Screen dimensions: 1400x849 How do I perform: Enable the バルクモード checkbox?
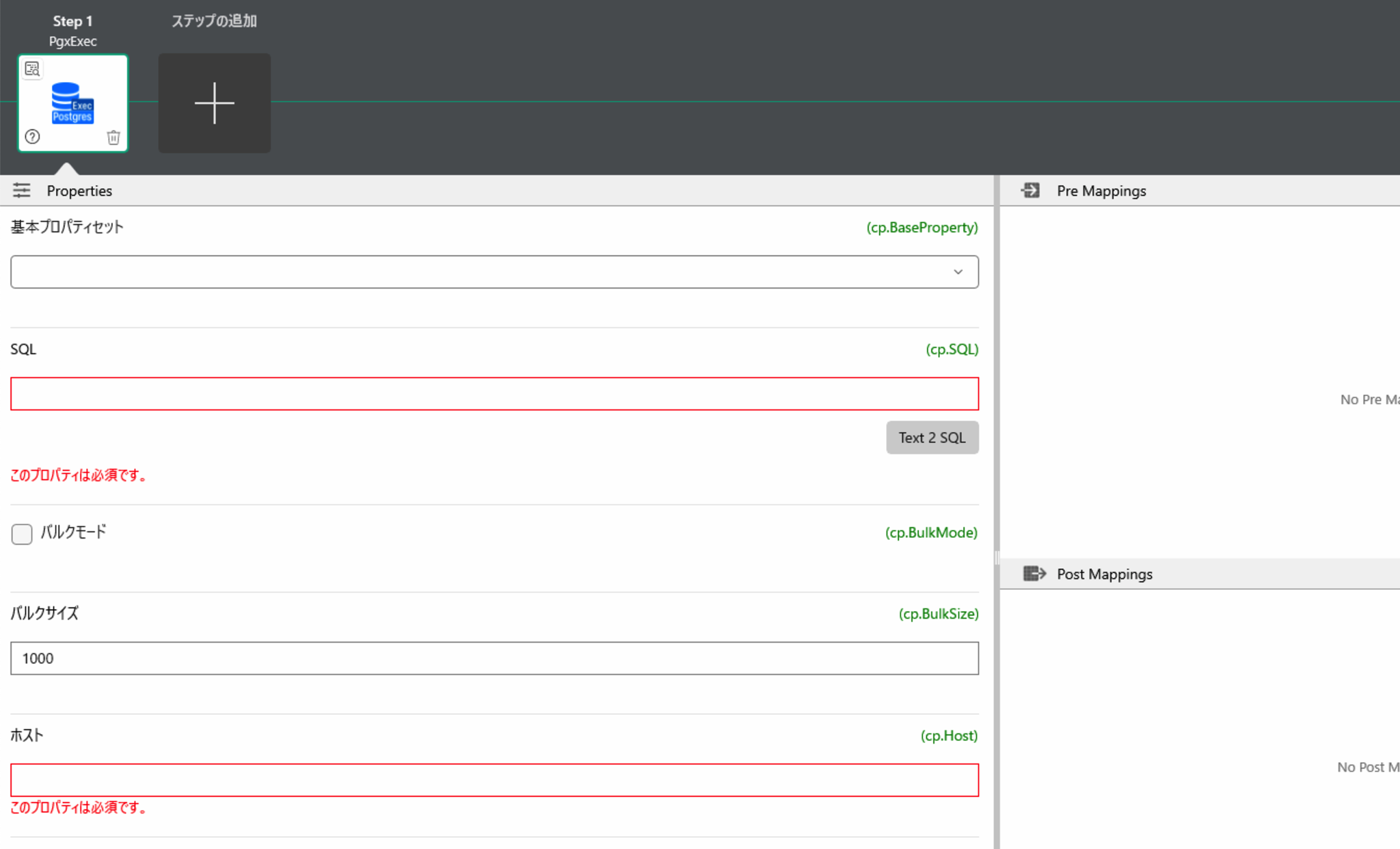[x=21, y=534]
